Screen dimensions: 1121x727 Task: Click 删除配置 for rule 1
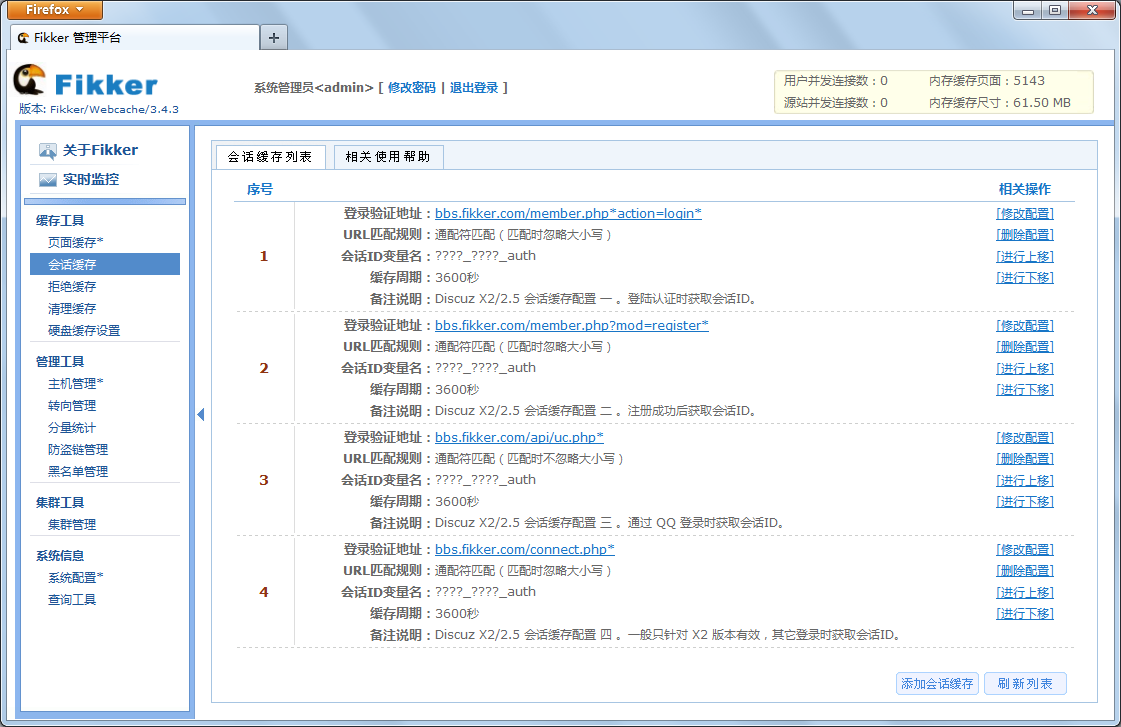(1025, 234)
